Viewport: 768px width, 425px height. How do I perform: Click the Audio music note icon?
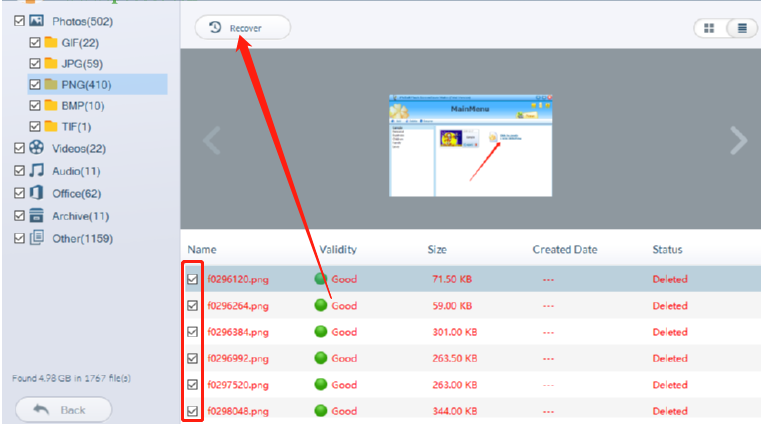point(36,170)
